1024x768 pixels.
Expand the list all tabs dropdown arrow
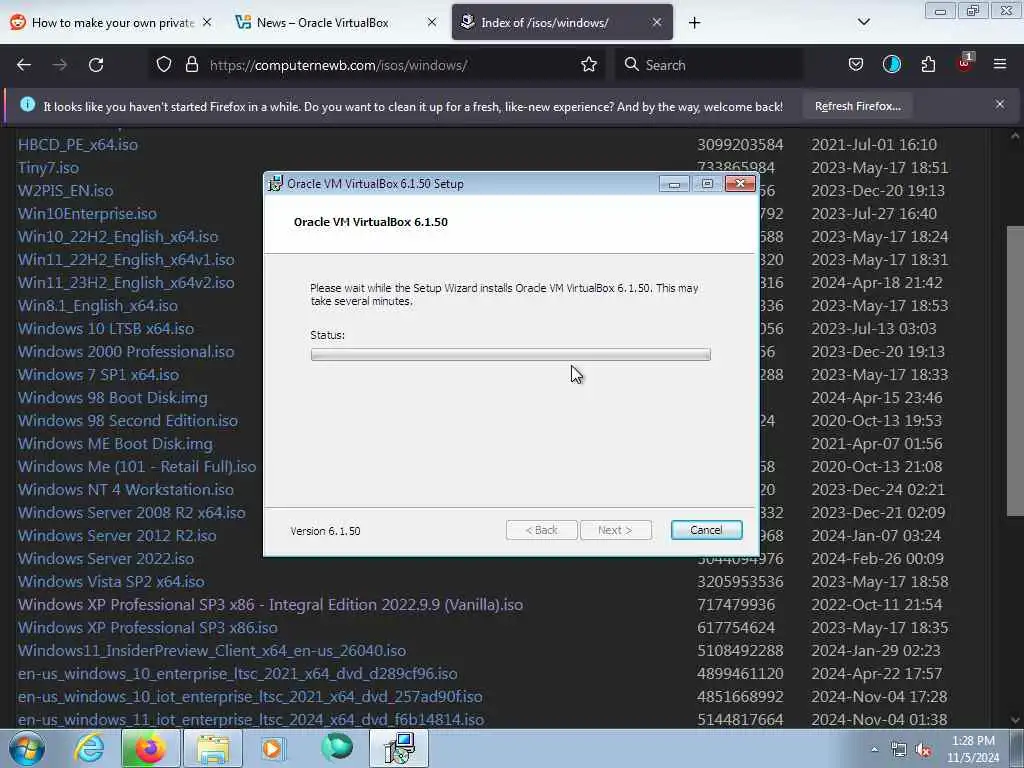click(x=863, y=22)
